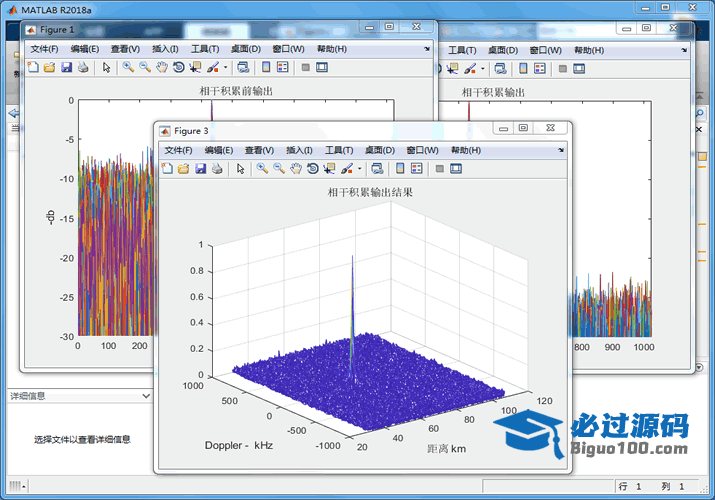Print figure icon in Figure 3 toolbar
Screen dimensions: 715x500
tap(217, 169)
